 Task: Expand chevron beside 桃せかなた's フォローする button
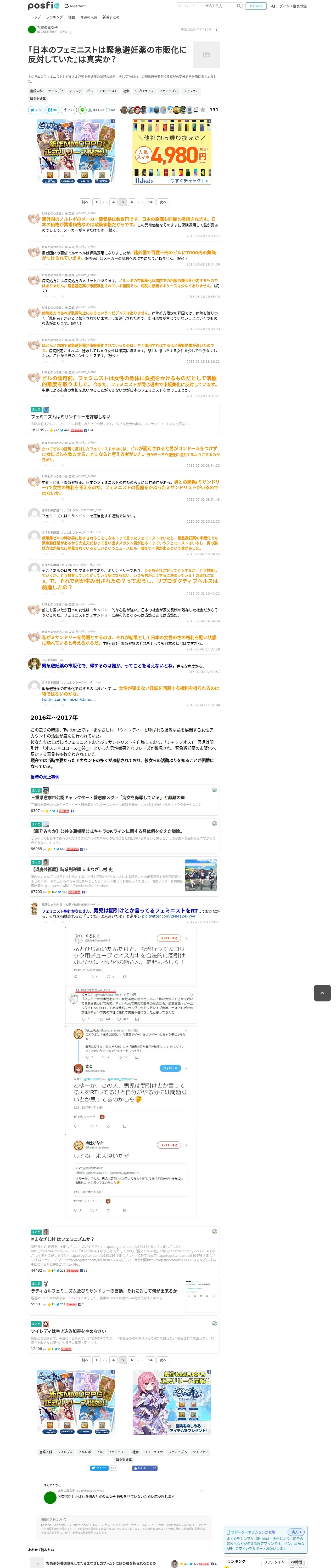[186, 1145]
